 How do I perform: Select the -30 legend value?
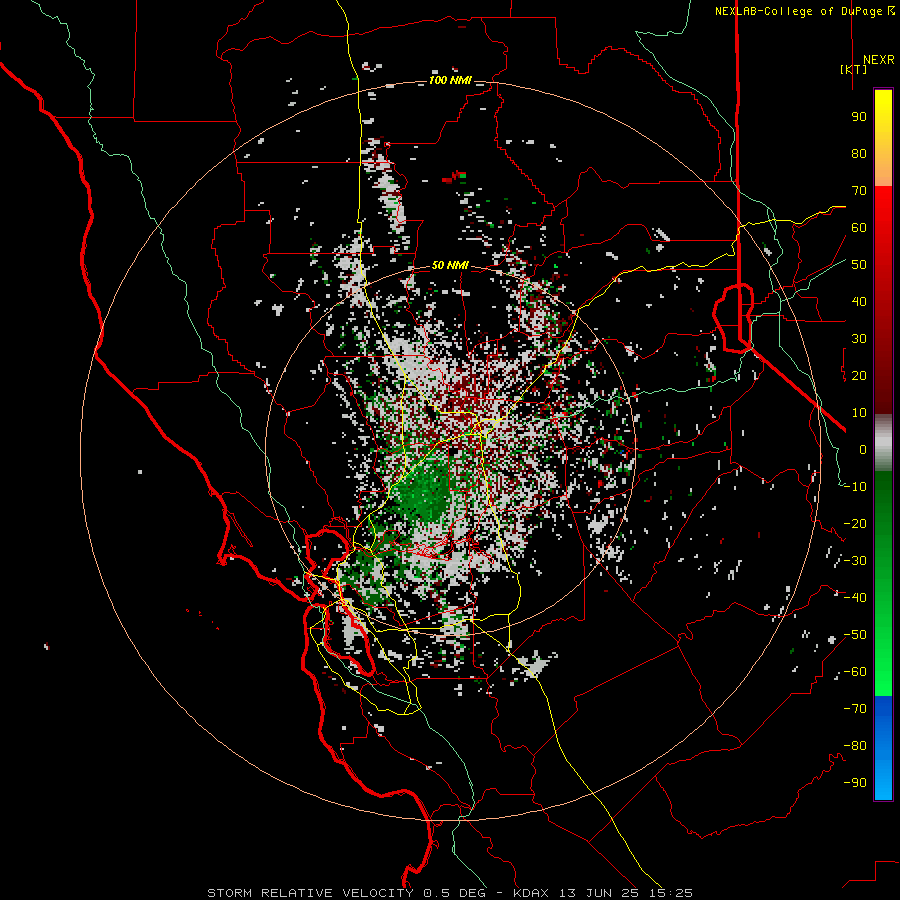click(x=855, y=561)
